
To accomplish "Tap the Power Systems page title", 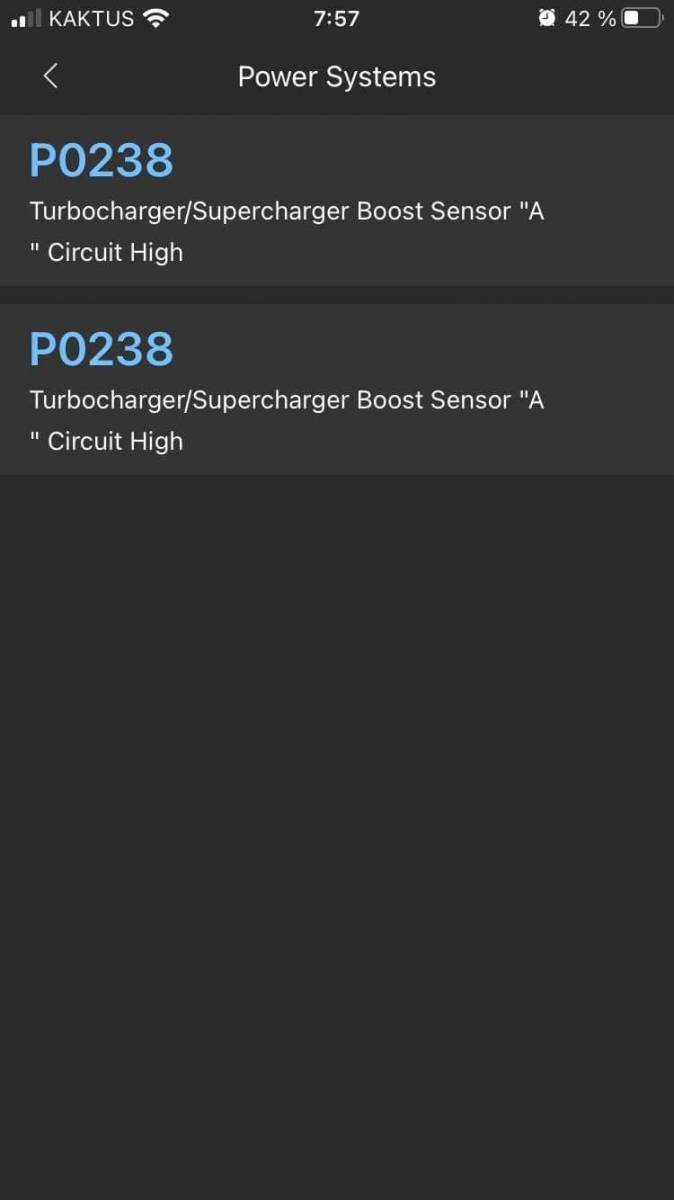I will (x=337, y=77).
